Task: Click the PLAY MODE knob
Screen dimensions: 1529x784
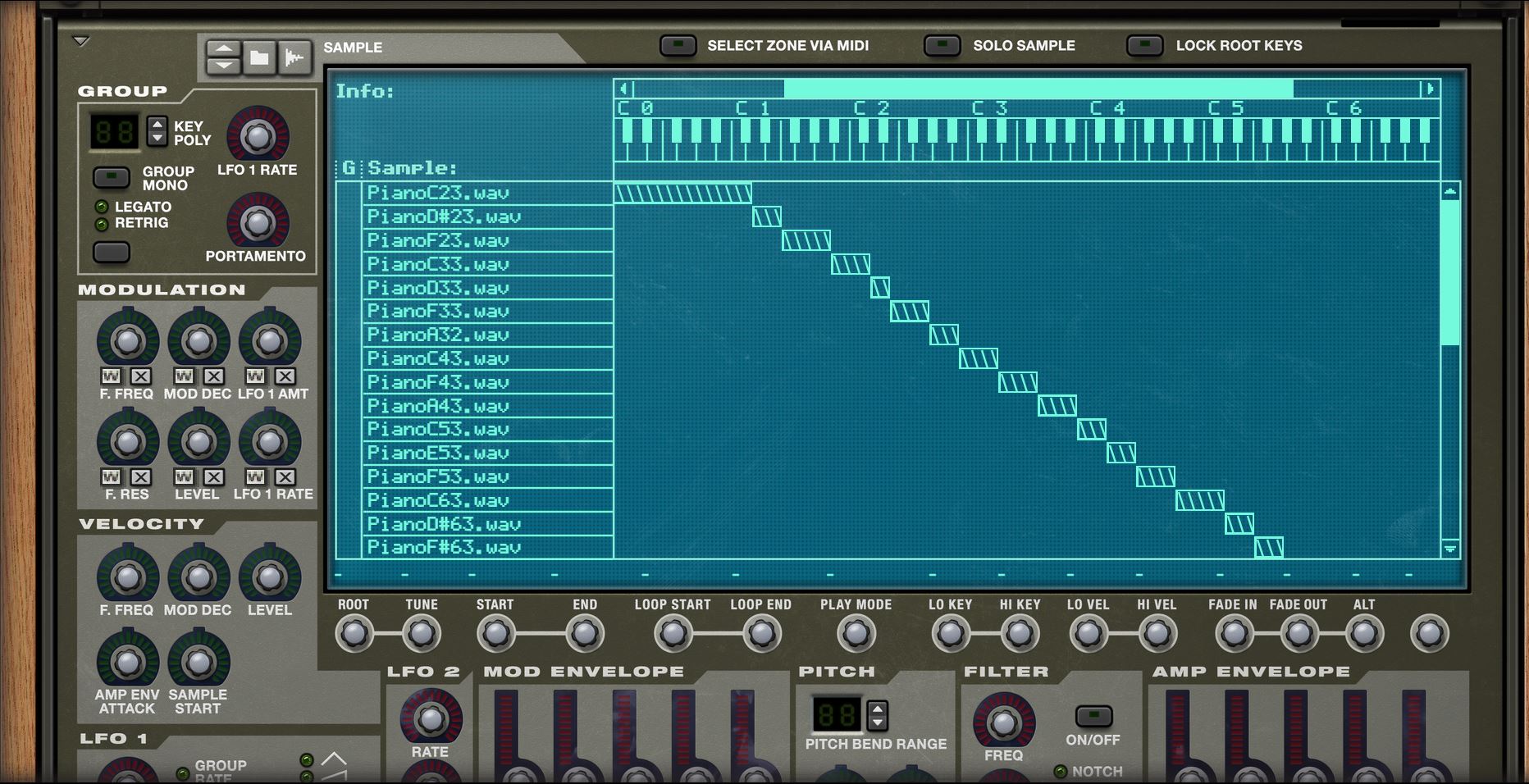Action: click(856, 633)
